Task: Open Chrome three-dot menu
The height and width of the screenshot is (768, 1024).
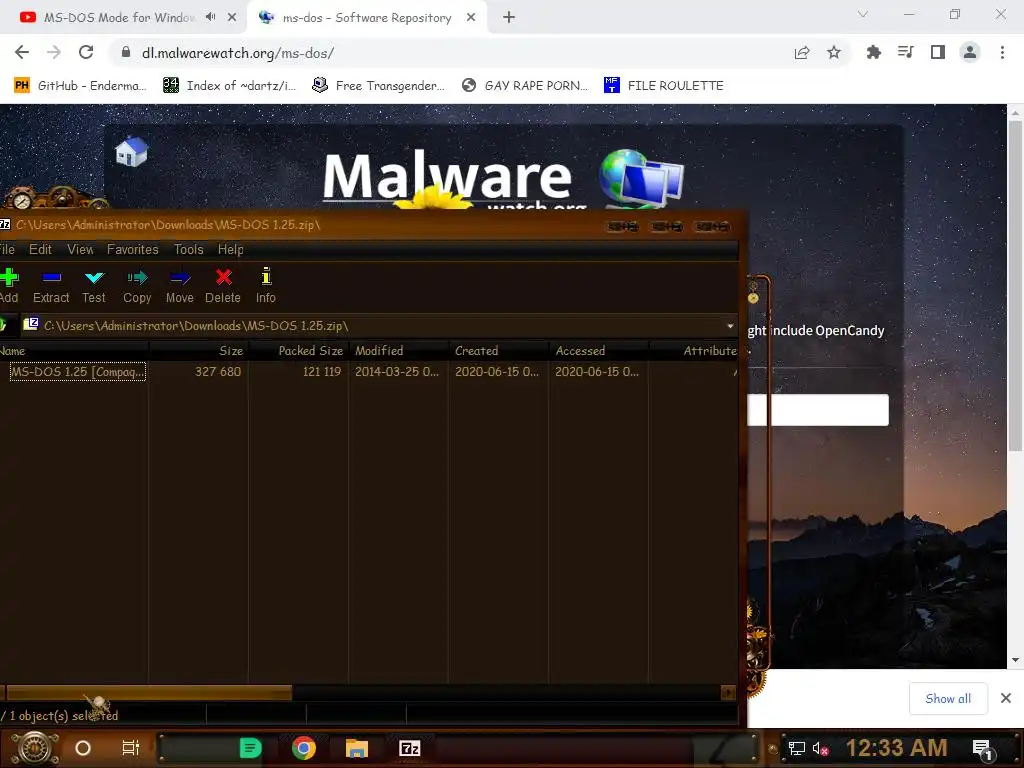Action: [x=1002, y=52]
